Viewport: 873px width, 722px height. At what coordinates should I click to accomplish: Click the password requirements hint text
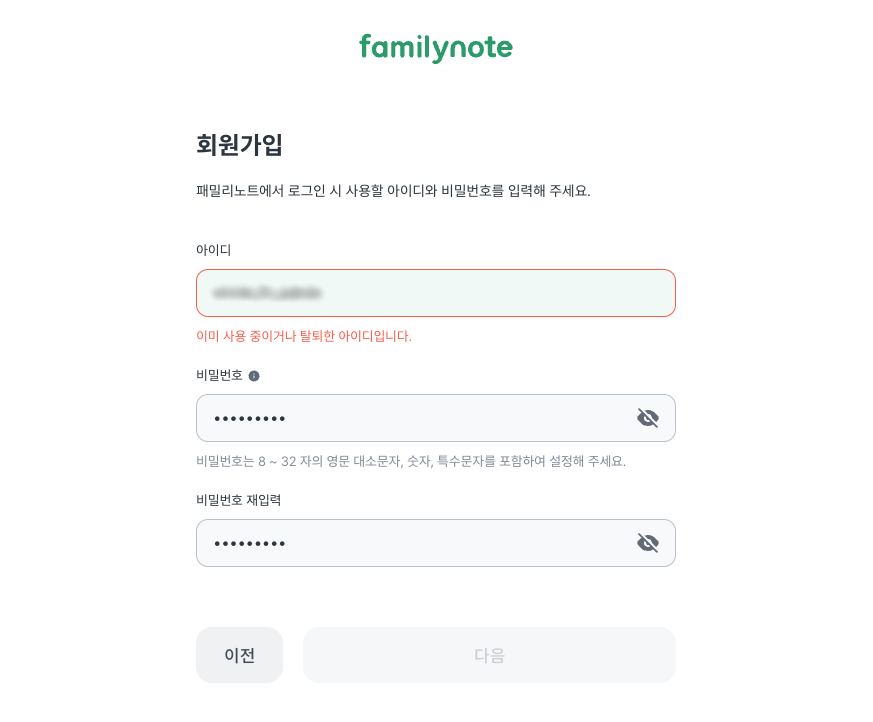[411, 461]
